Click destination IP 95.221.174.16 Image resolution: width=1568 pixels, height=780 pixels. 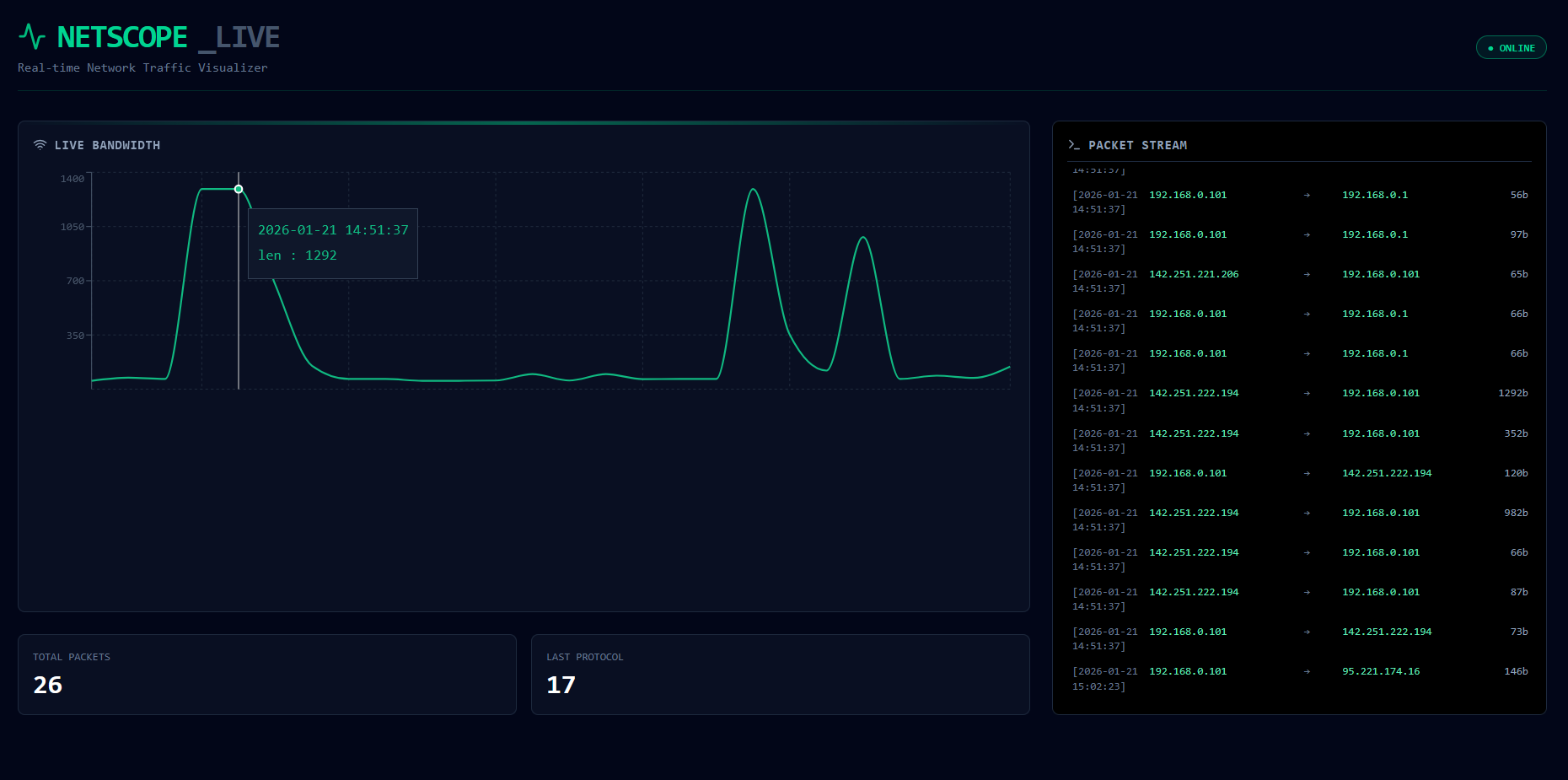click(x=1381, y=672)
